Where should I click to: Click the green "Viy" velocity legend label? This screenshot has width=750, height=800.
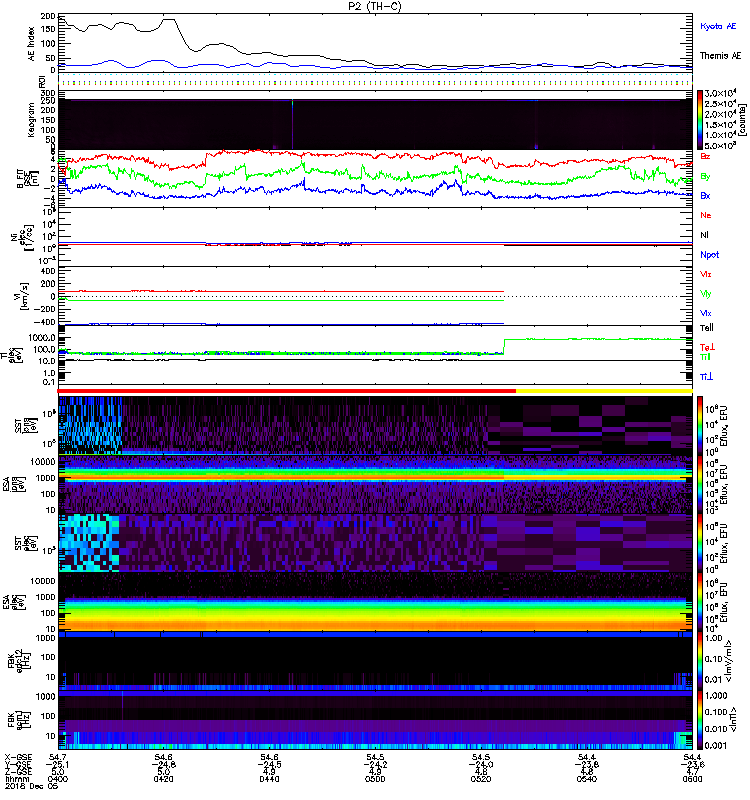point(706,294)
